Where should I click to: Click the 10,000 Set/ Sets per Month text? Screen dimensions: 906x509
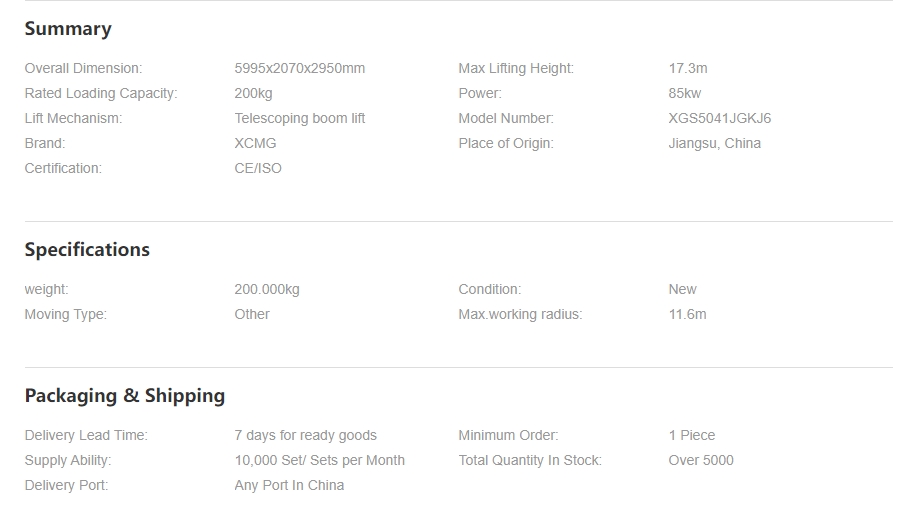click(x=319, y=460)
